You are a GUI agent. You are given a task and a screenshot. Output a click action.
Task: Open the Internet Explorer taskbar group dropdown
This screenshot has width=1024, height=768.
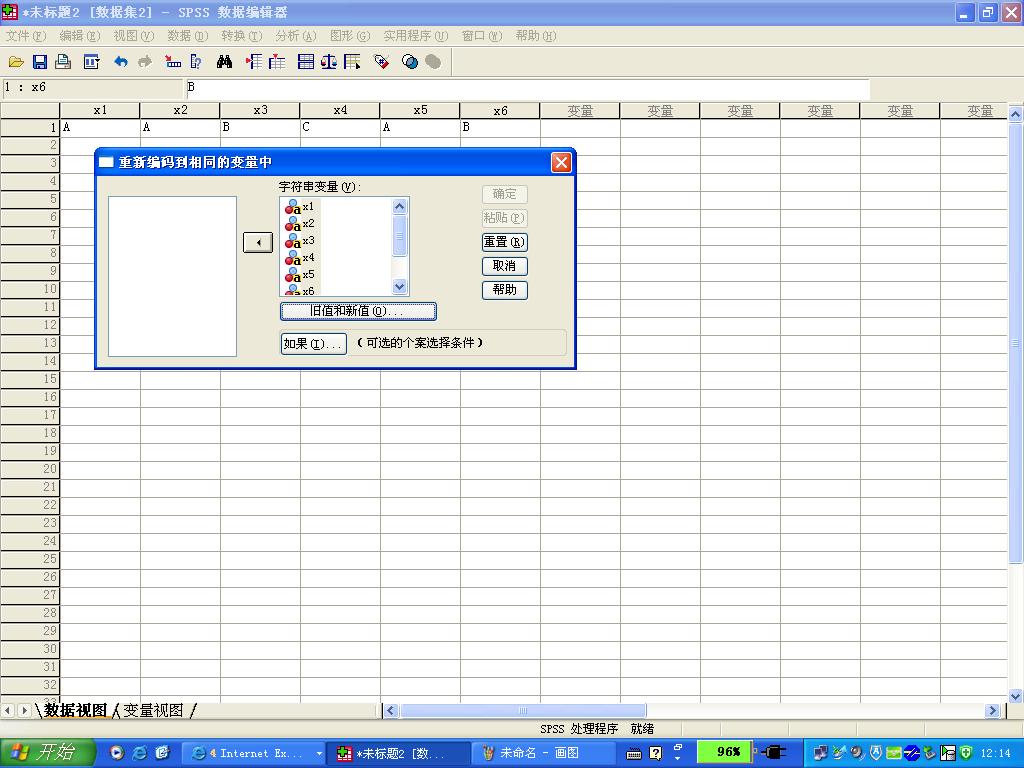tap(319, 754)
